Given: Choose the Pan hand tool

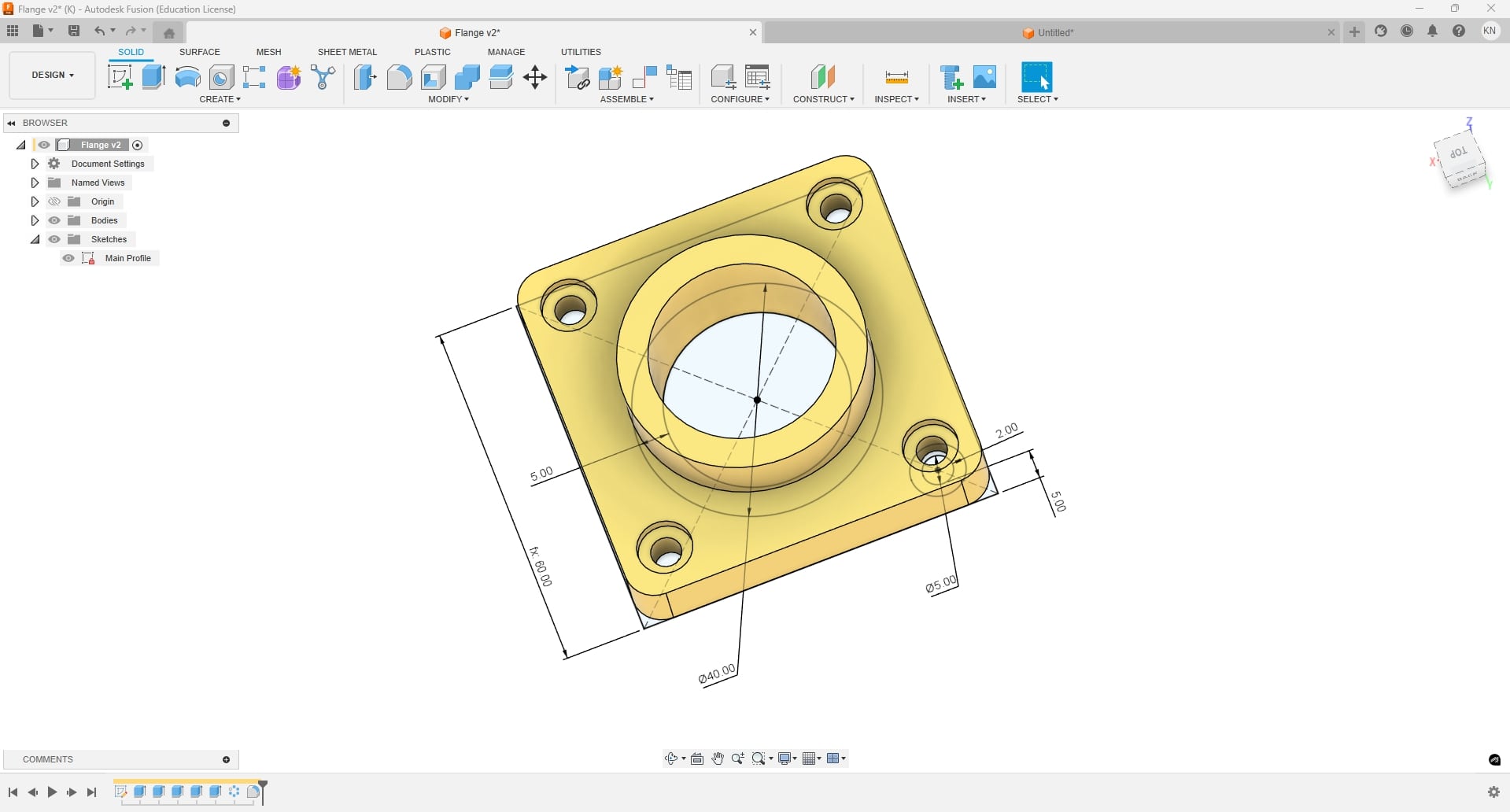Looking at the screenshot, I should coord(718,758).
